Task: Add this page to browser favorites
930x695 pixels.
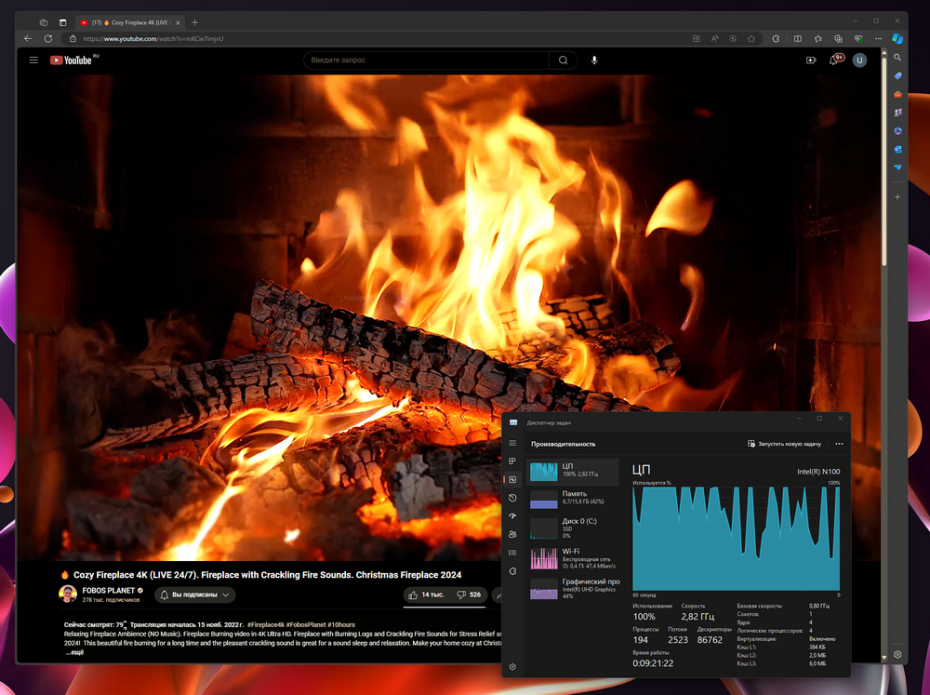Action: 751,39
